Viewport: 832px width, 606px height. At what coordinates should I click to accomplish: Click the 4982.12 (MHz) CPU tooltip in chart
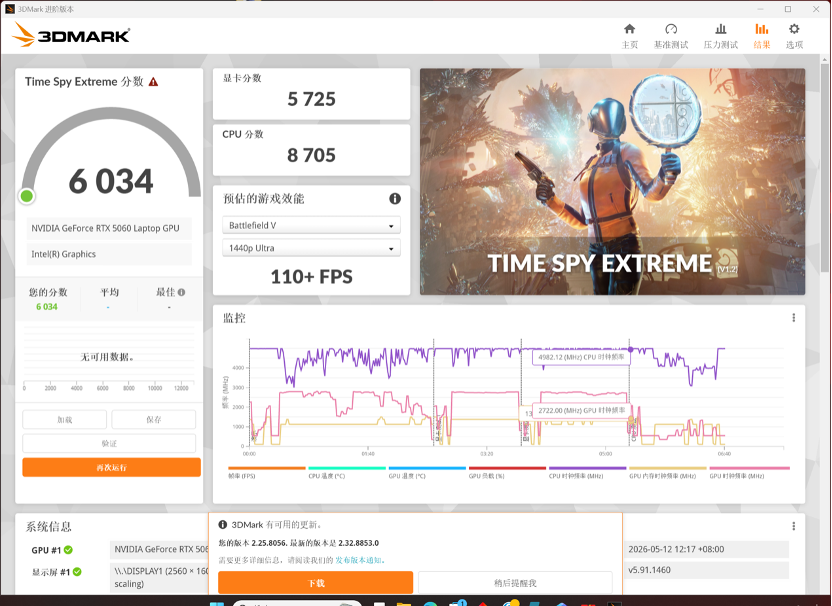pos(581,357)
